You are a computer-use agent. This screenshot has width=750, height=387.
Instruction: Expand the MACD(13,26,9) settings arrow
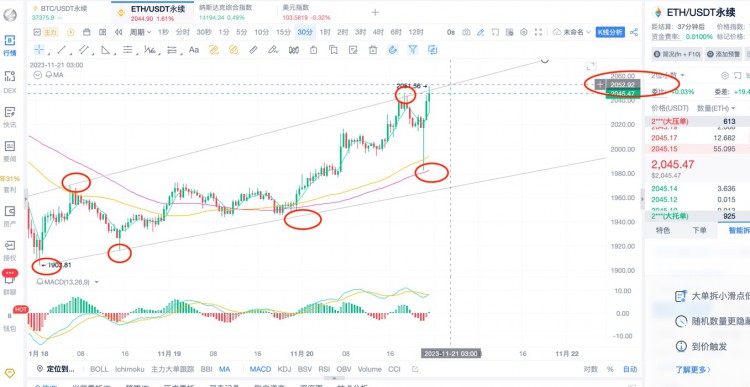pyautogui.click(x=97, y=282)
